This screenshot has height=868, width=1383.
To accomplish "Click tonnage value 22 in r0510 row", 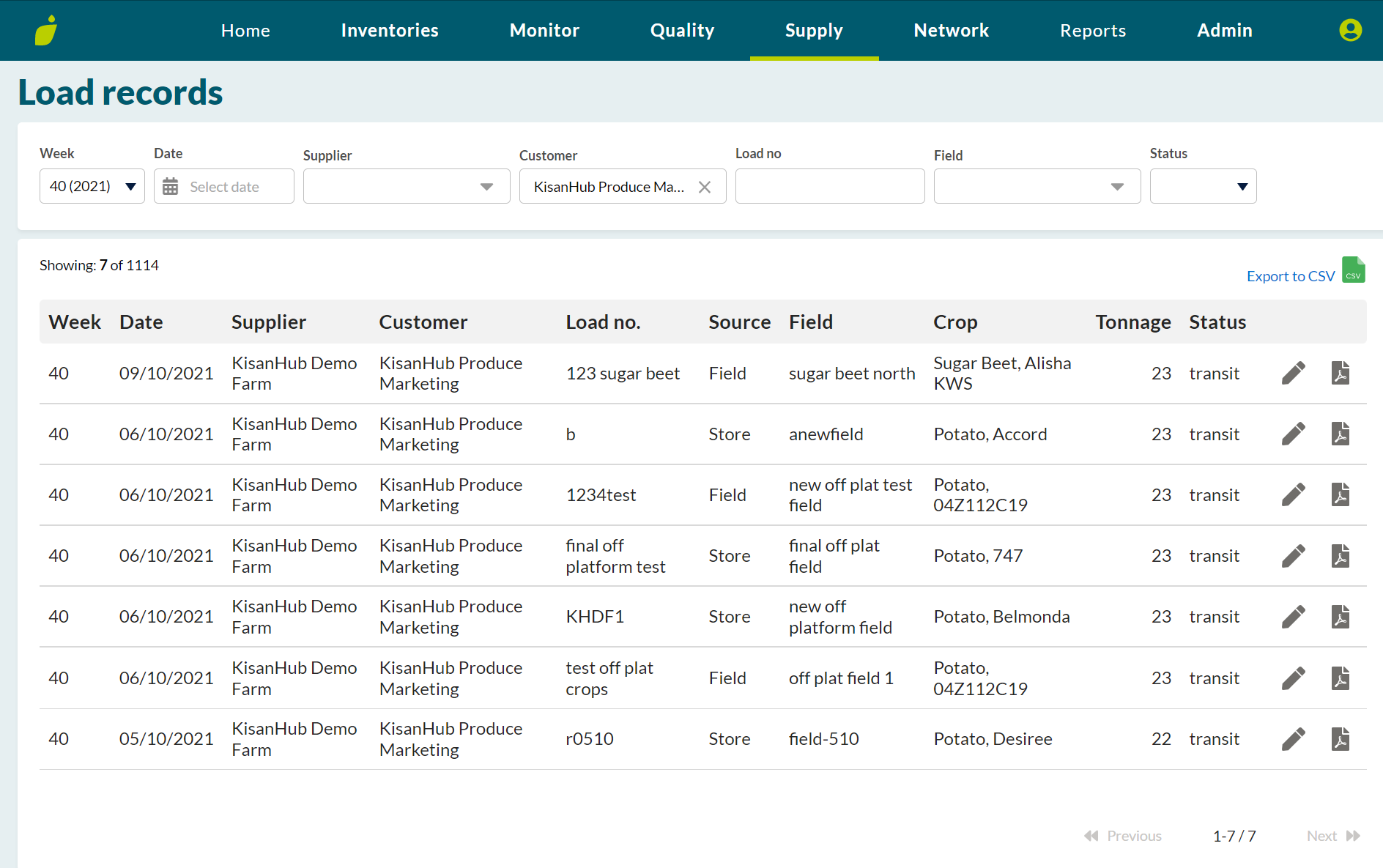I will click(x=1161, y=739).
